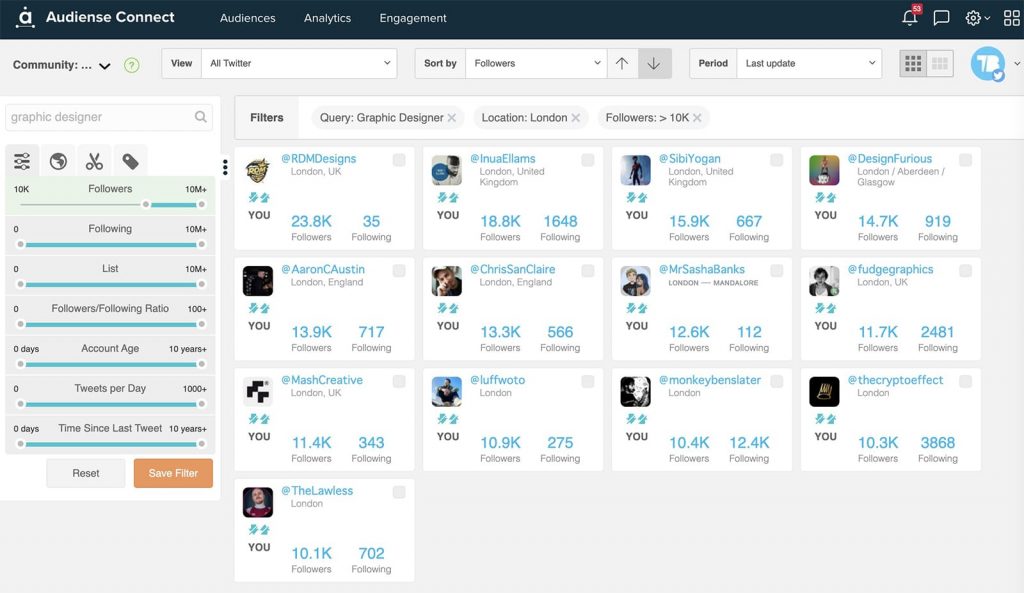Expand the profile avatar dropdown arrow
1024x593 pixels.
point(1017,63)
